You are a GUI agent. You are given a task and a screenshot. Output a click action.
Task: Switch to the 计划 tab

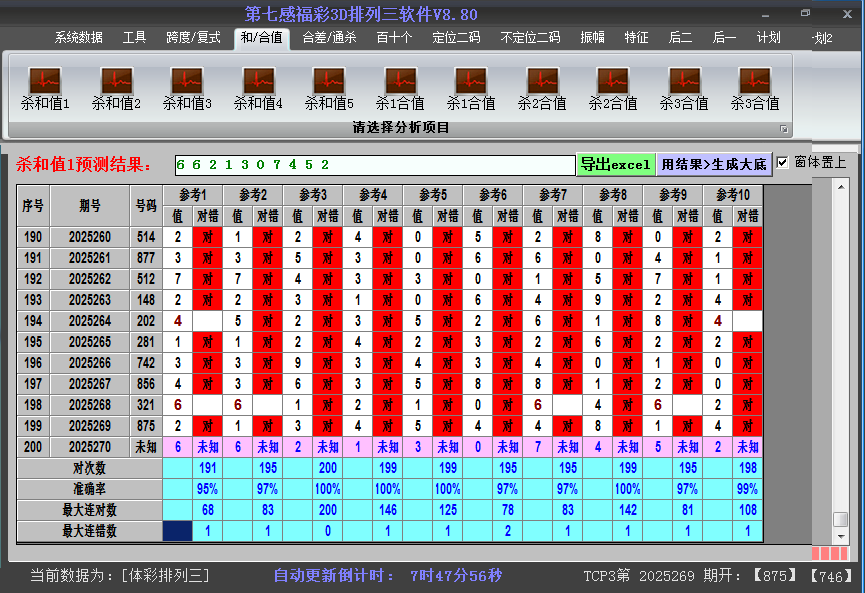tap(769, 37)
